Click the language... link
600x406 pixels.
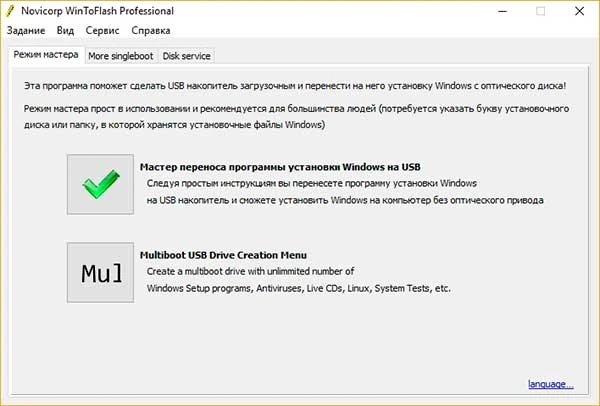click(x=551, y=384)
